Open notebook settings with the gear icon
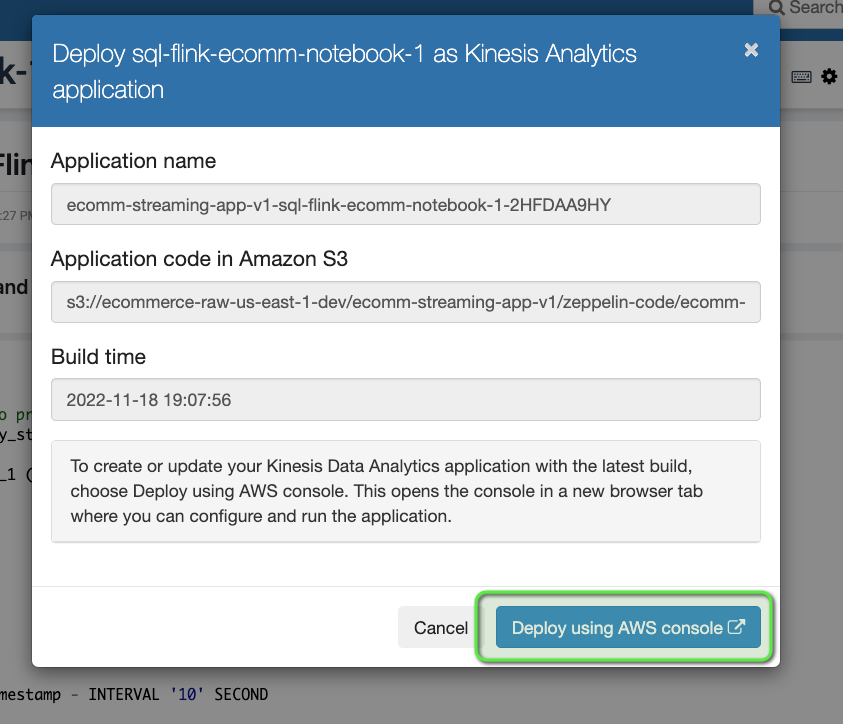Viewport: 843px width, 724px height. 829,76
